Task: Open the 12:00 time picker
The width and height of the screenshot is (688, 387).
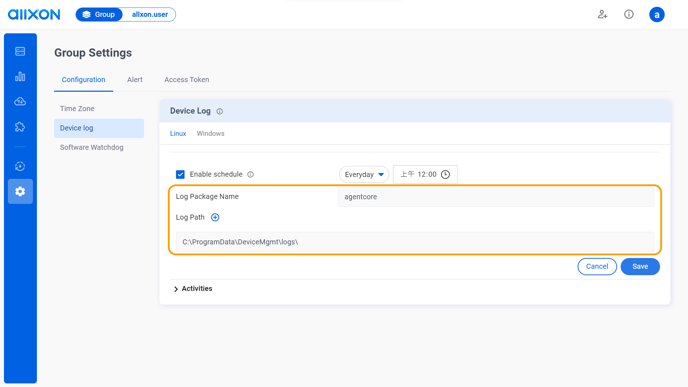Action: click(x=425, y=174)
